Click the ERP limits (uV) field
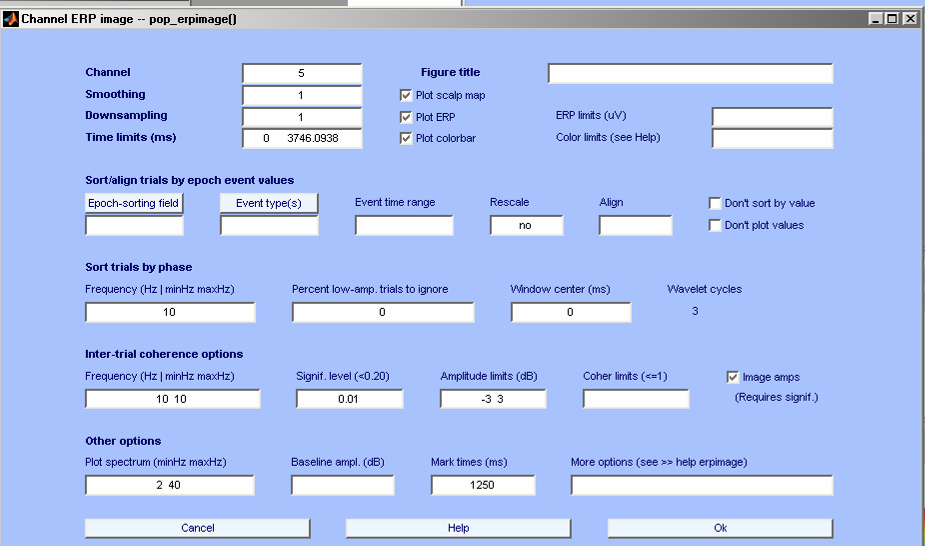 pos(772,117)
